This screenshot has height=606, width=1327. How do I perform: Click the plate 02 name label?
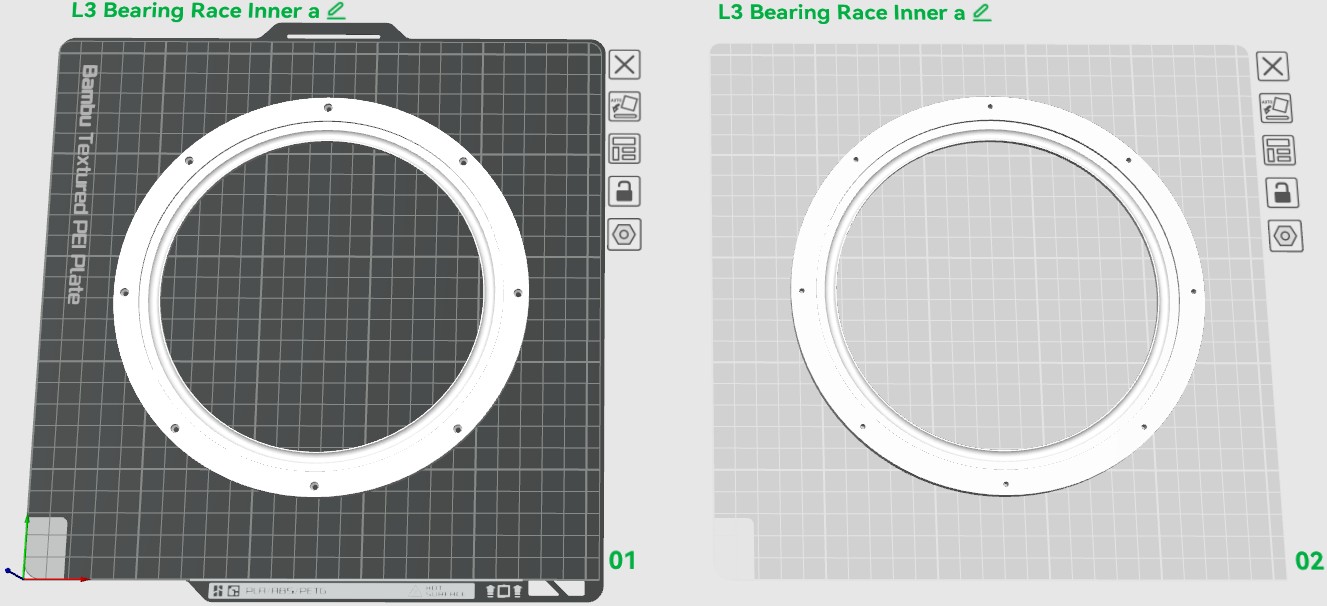coord(842,13)
